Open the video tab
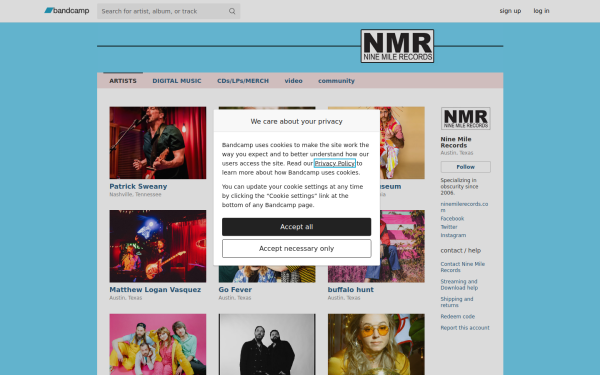 click(x=293, y=81)
